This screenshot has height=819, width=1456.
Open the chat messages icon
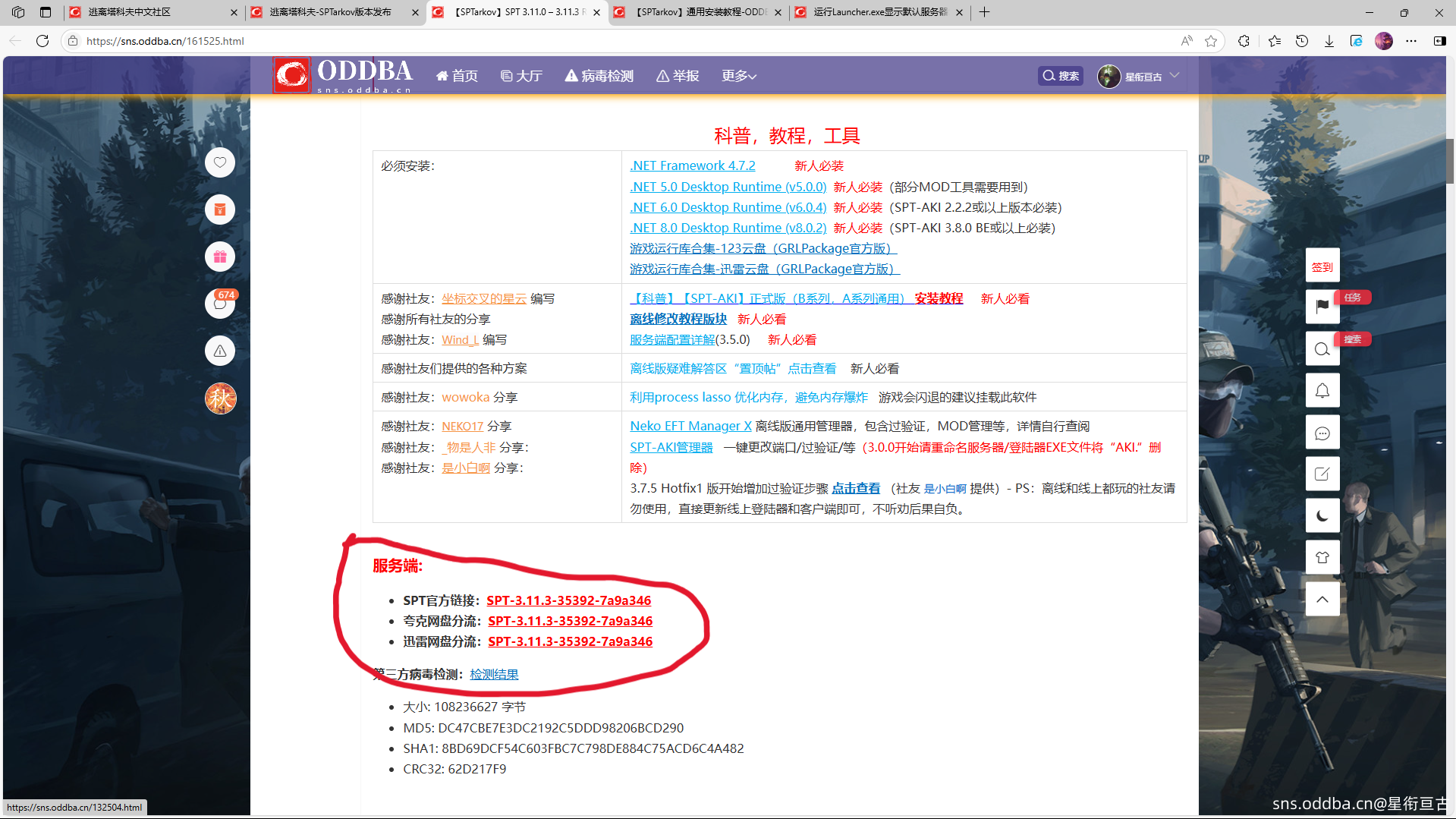coord(1322,433)
